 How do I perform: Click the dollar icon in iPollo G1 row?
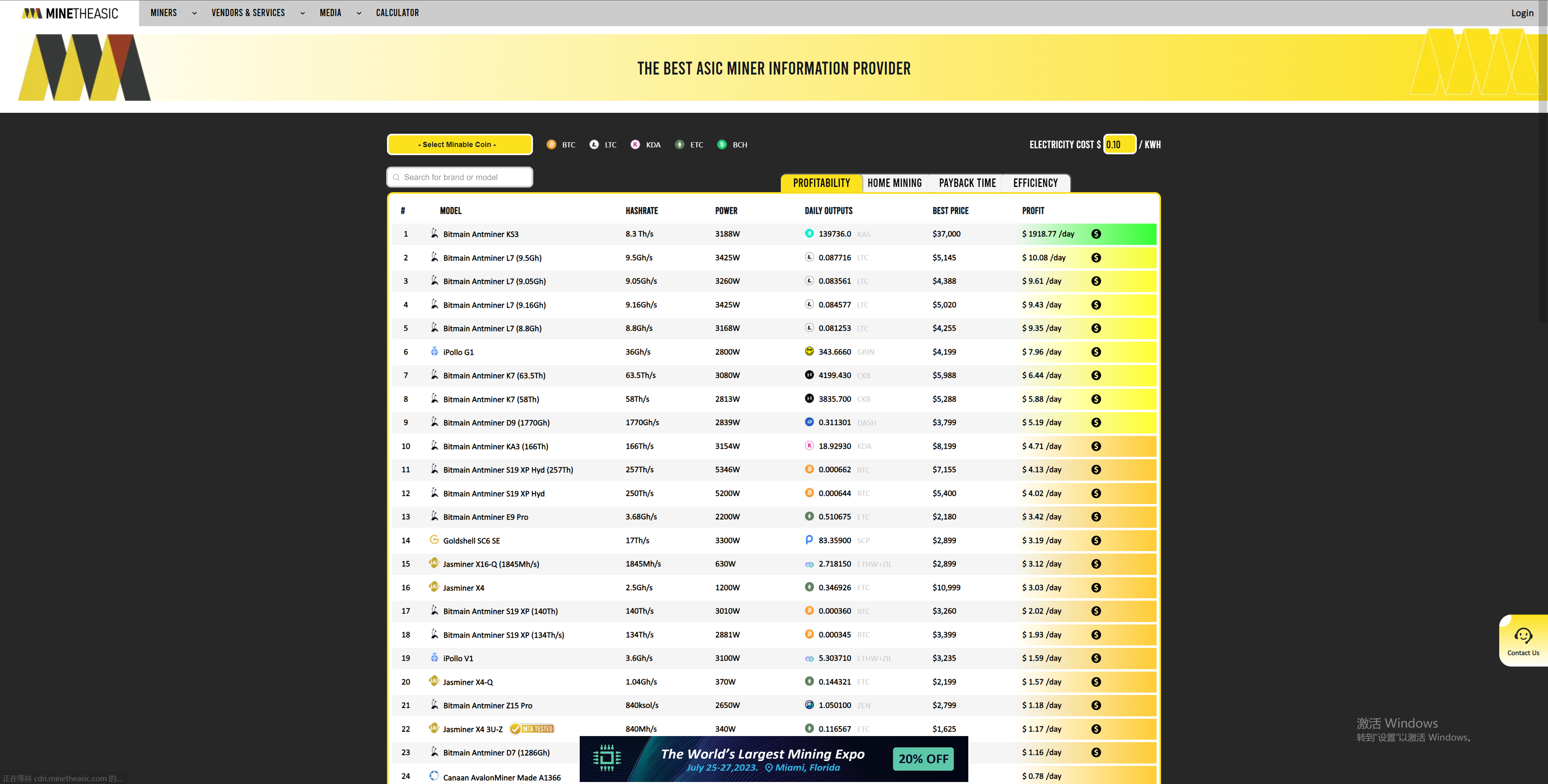1096,352
